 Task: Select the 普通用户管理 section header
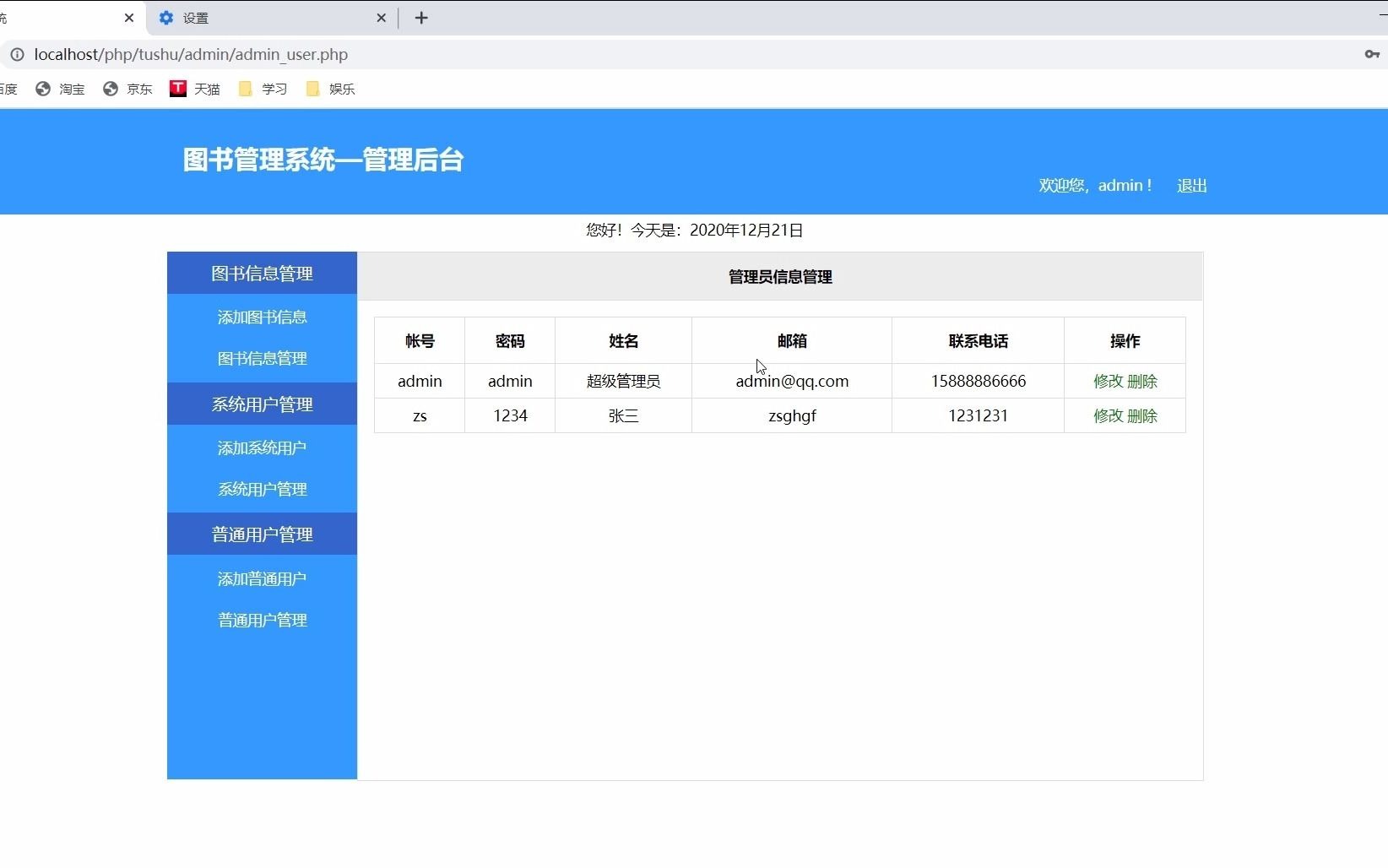point(262,534)
